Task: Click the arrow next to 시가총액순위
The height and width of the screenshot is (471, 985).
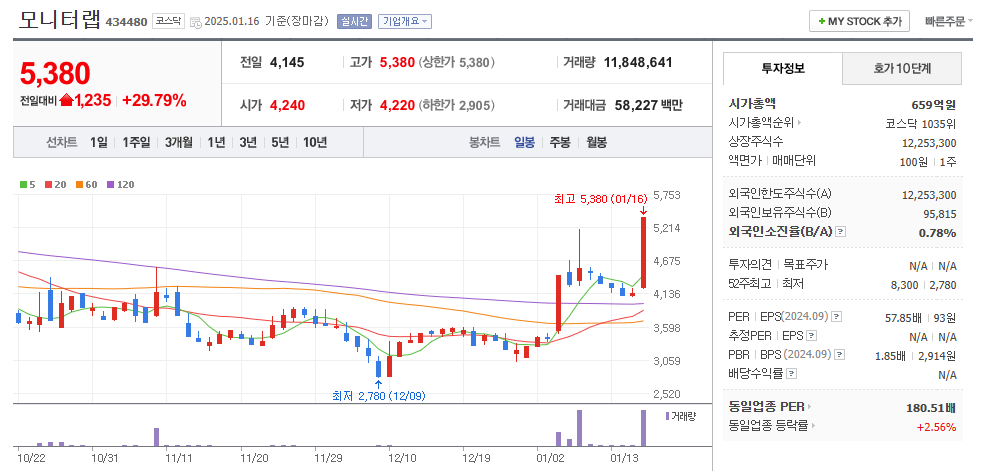Action: pos(800,123)
